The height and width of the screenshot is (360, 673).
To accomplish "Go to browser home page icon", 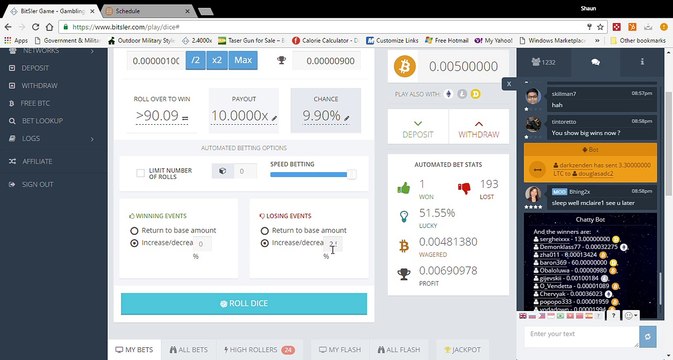I will pos(49,27).
